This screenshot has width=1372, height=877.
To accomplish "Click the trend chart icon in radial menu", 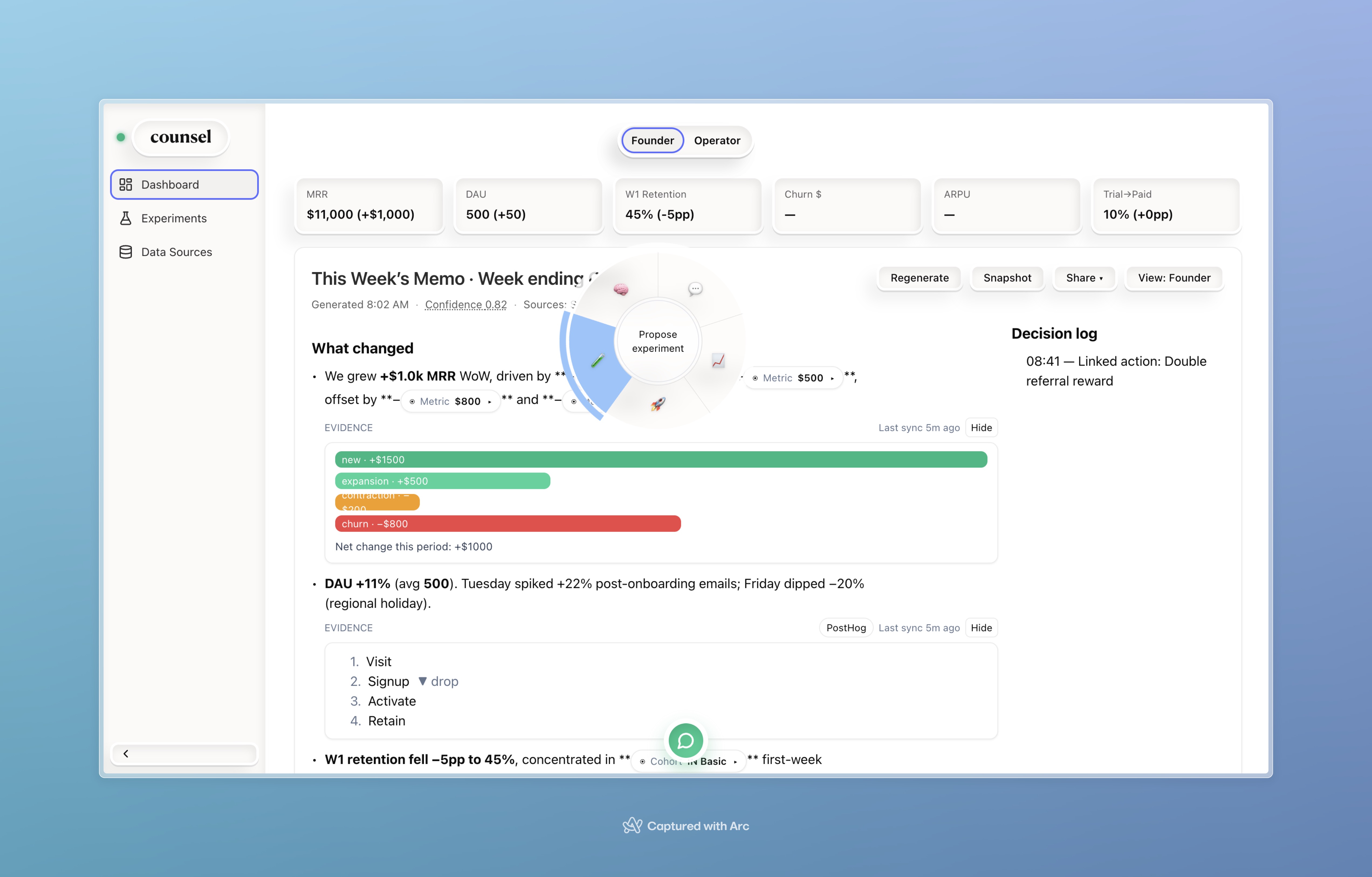I will pyautogui.click(x=718, y=361).
